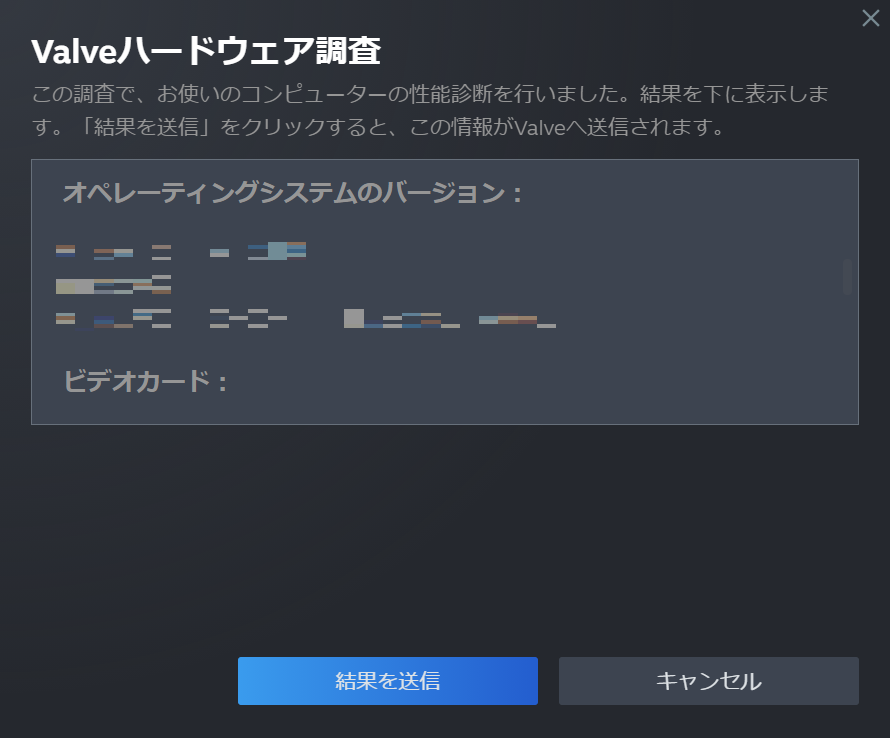This screenshot has width=890, height=738.
Task: Click the Valveハードウェア調査 dialog title
Action: (x=205, y=51)
